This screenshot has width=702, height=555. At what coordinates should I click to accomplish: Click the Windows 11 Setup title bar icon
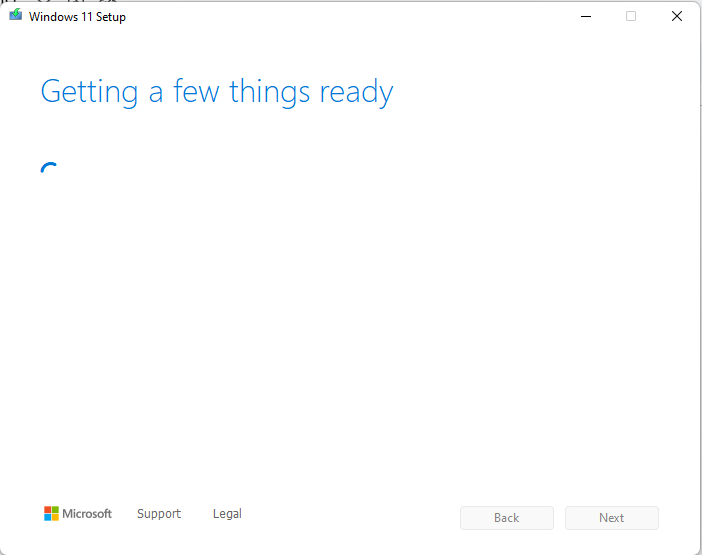pos(16,15)
